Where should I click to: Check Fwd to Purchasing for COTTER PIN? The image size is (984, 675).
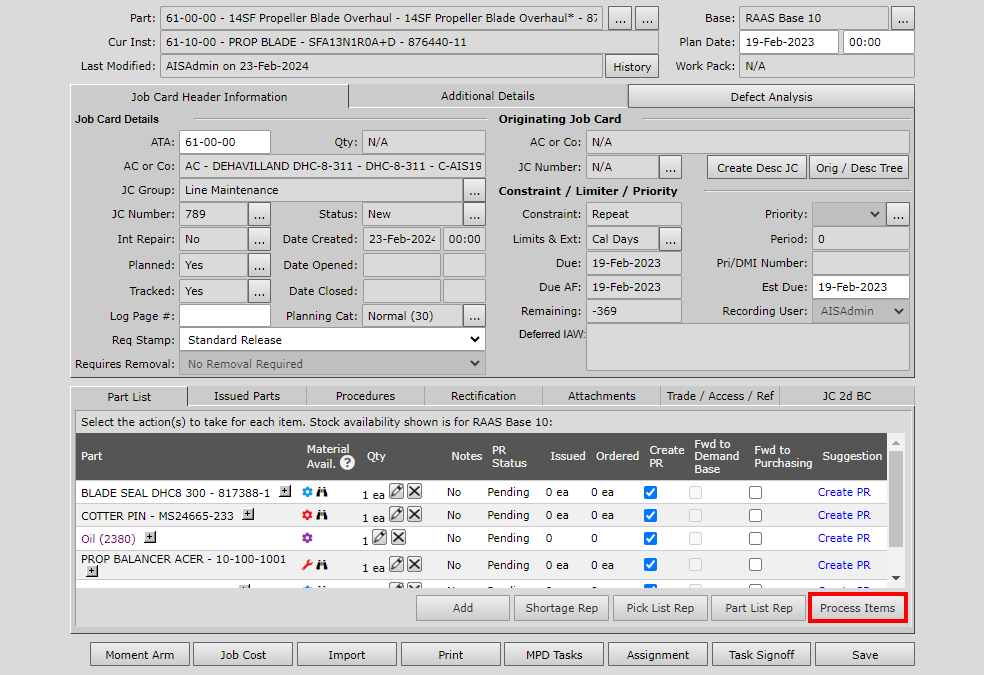click(755, 515)
